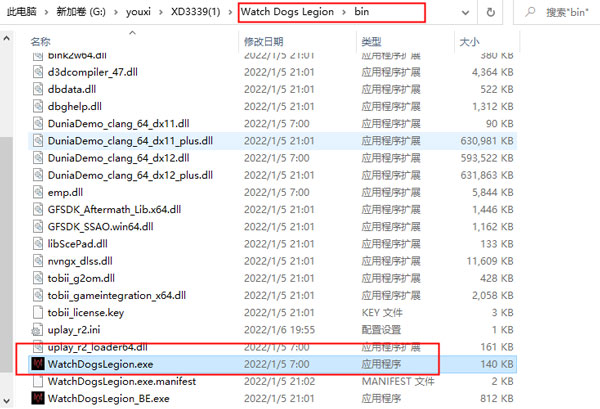Expand the chevron after 此电脑 breadcrumb

[x=47, y=12]
